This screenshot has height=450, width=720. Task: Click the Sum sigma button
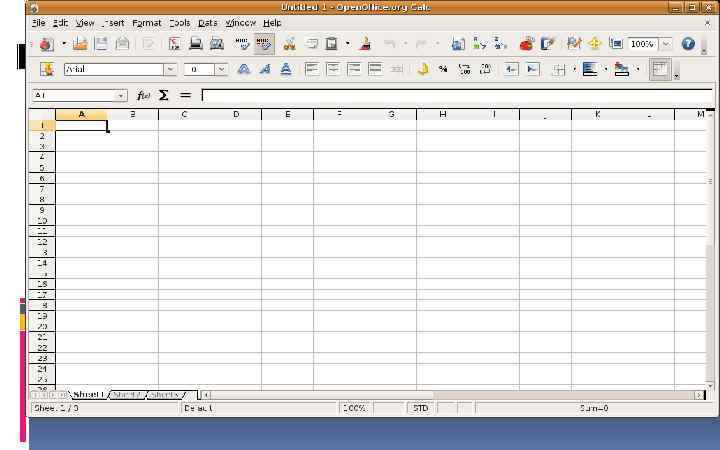(163, 96)
